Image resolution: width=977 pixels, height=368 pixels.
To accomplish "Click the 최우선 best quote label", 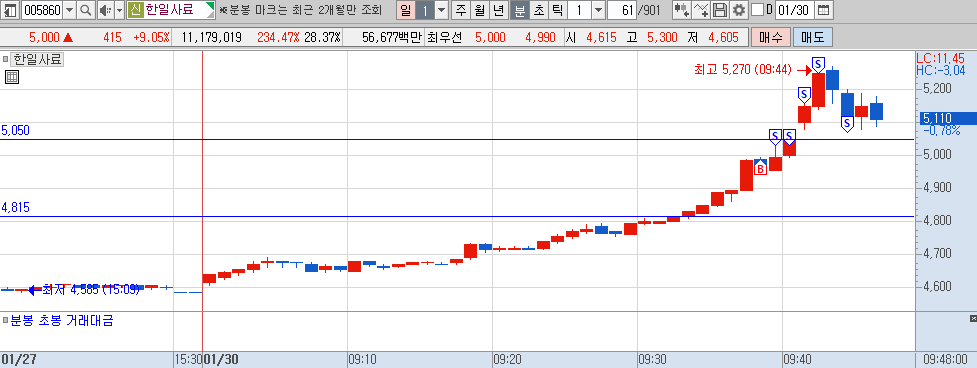I will point(445,38).
